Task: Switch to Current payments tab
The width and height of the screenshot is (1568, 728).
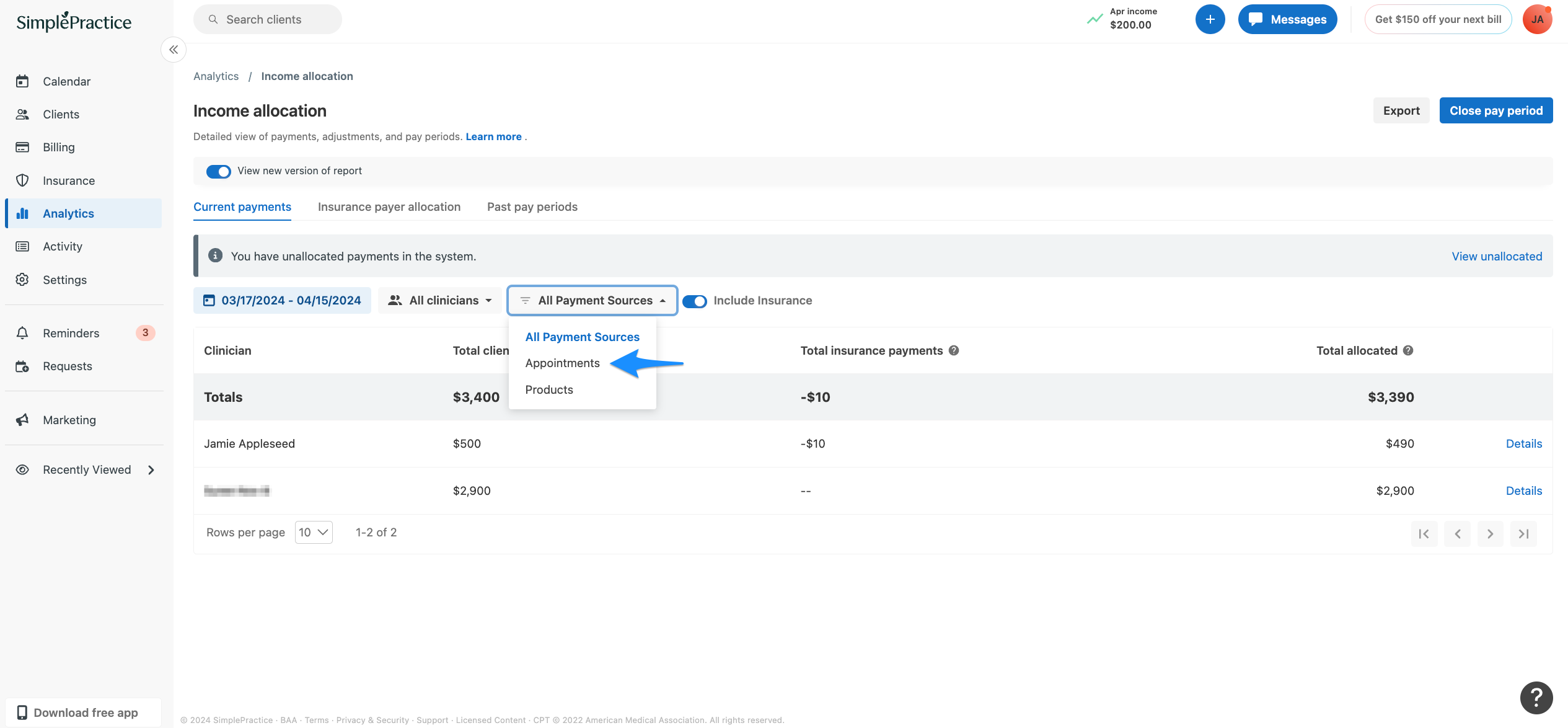Action: pyautogui.click(x=242, y=206)
